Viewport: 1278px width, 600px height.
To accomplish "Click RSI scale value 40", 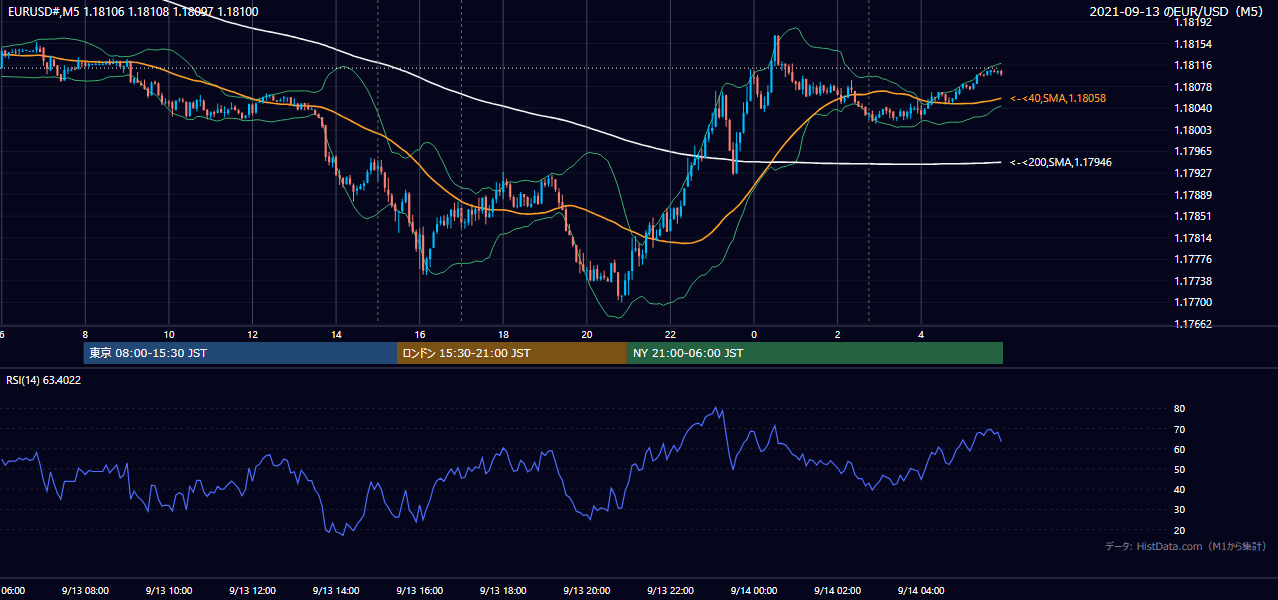I will 1179,489.
